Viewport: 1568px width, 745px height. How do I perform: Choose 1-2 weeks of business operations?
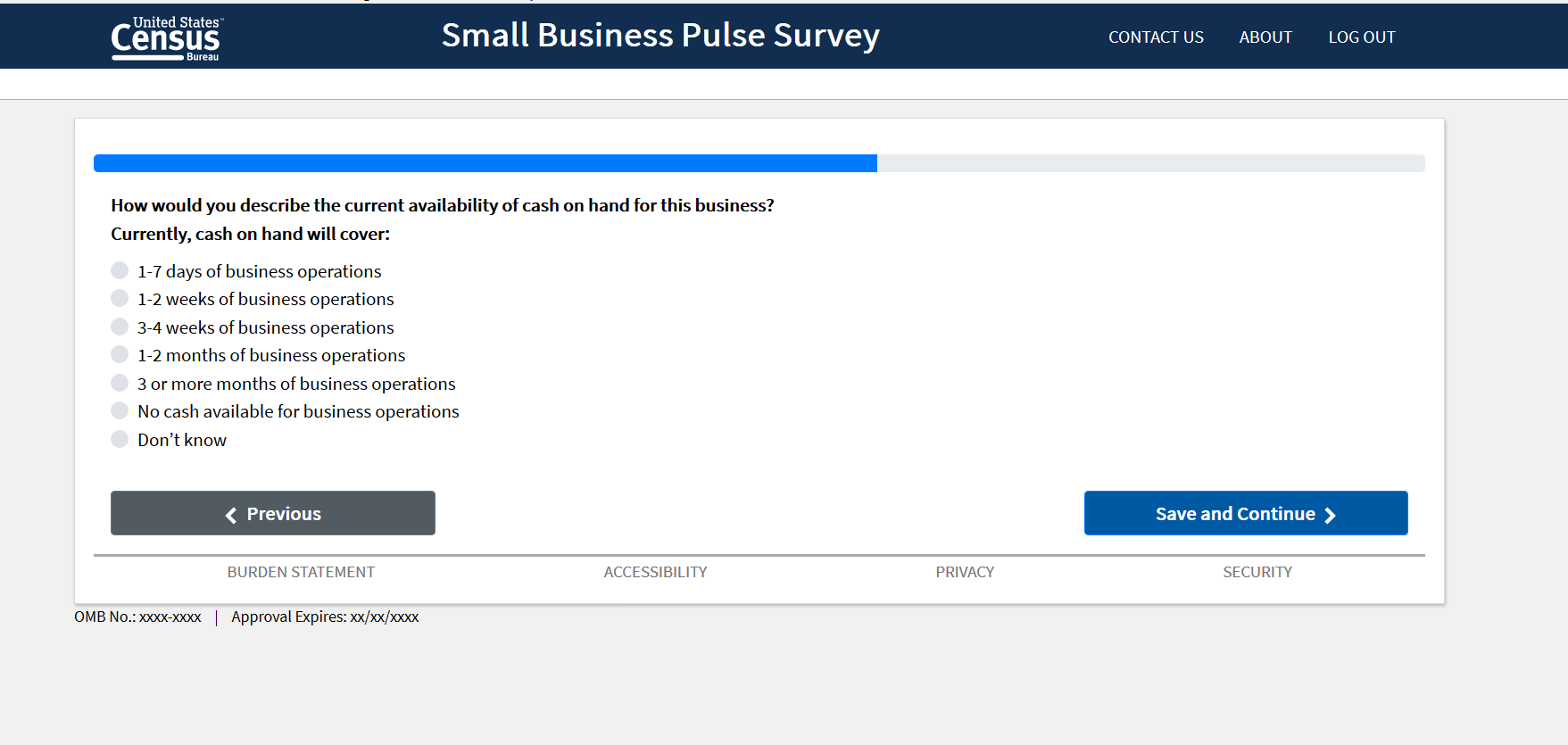[120, 298]
